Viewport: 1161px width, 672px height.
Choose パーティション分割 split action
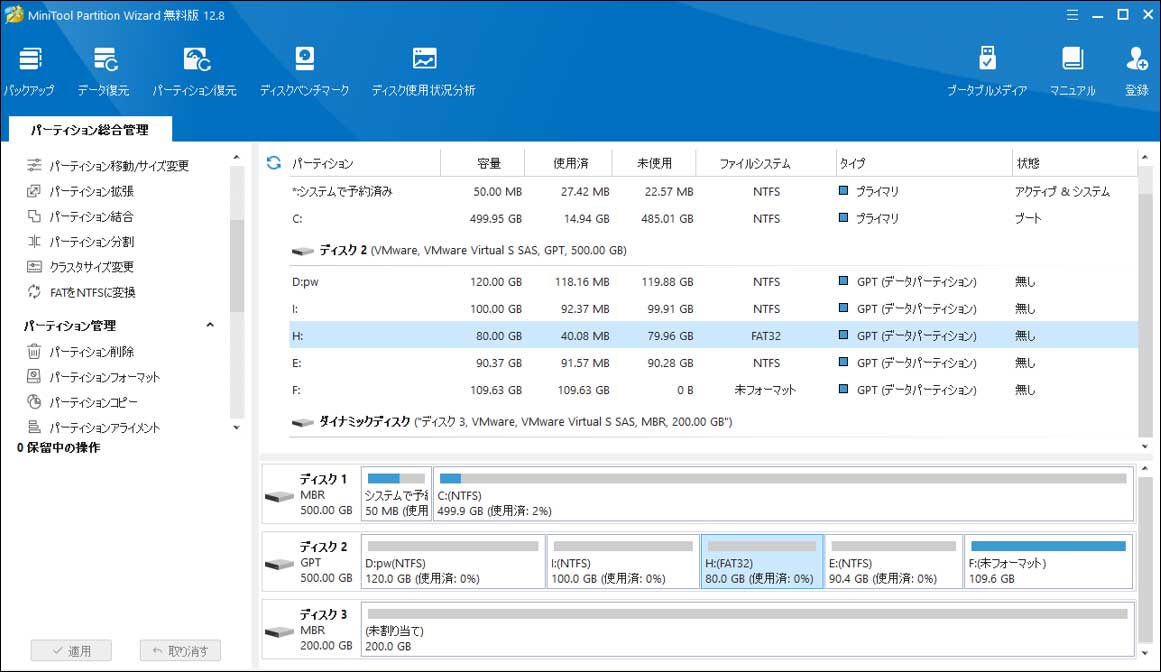[81, 241]
